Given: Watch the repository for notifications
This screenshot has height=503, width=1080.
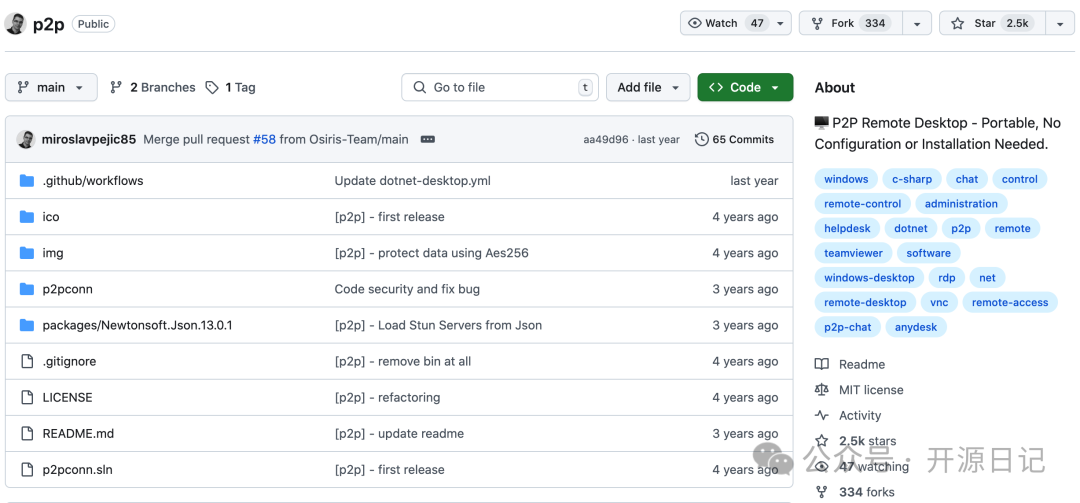Looking at the screenshot, I should 725,24.
